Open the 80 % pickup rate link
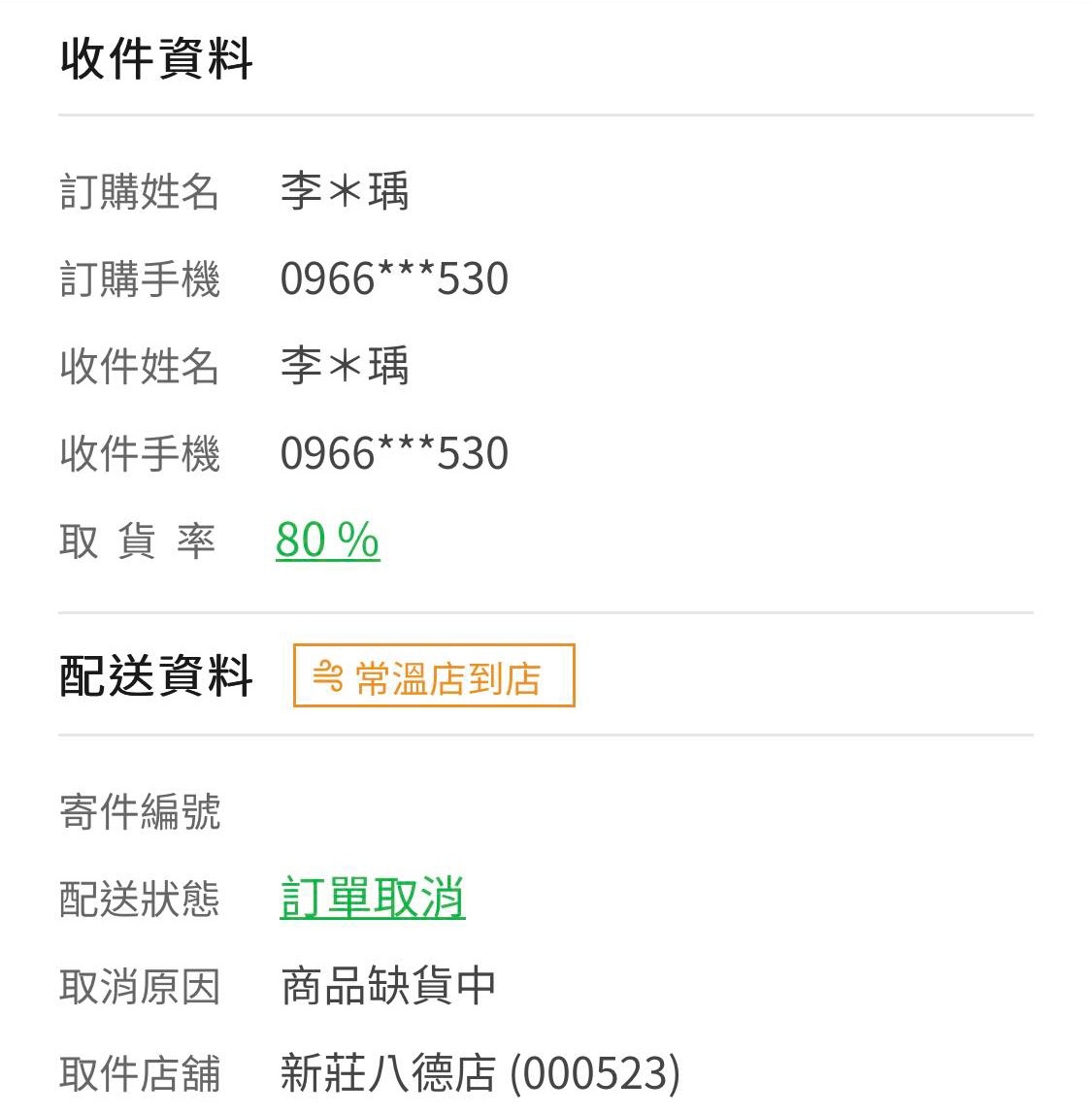This screenshot has width=1092, height=1114. [x=327, y=540]
